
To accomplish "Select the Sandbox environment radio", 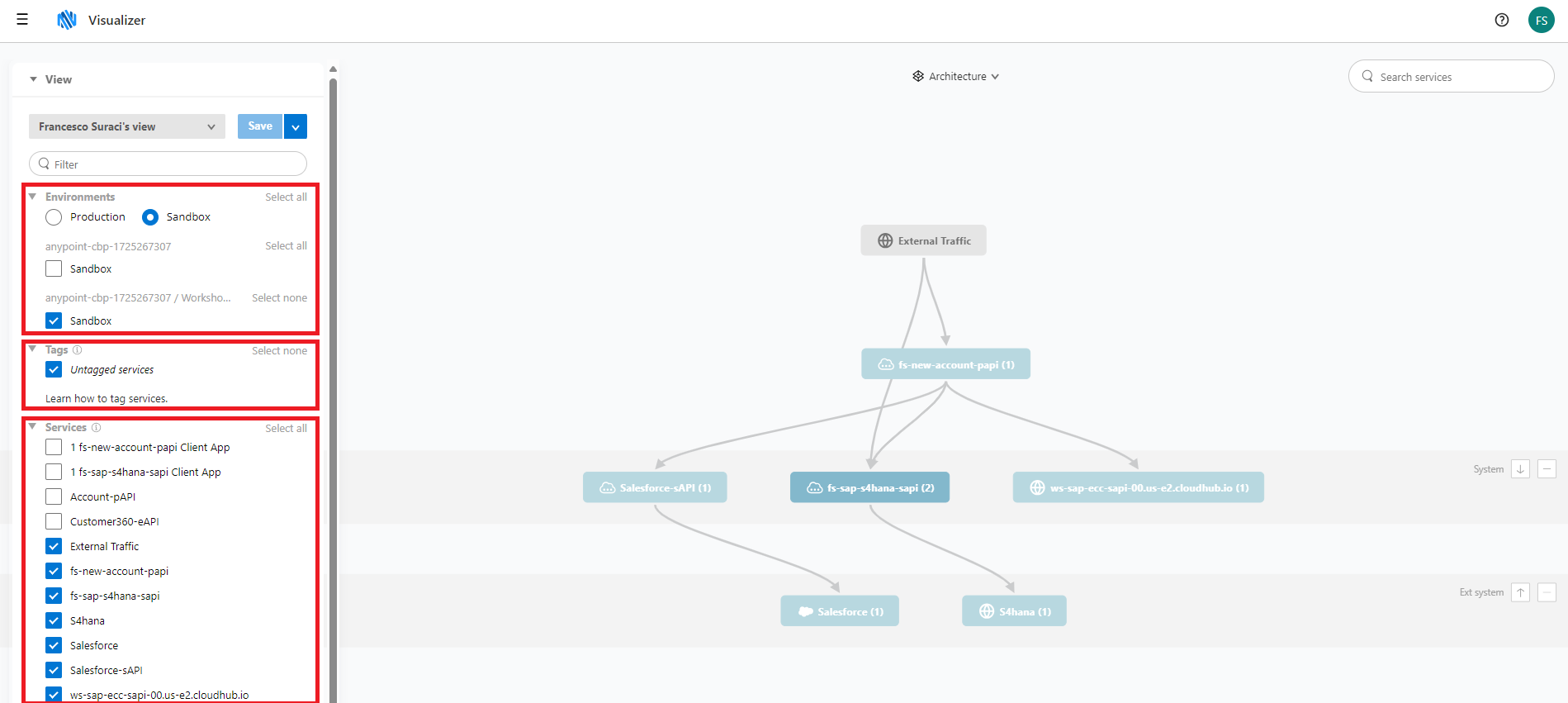I will pos(150,217).
